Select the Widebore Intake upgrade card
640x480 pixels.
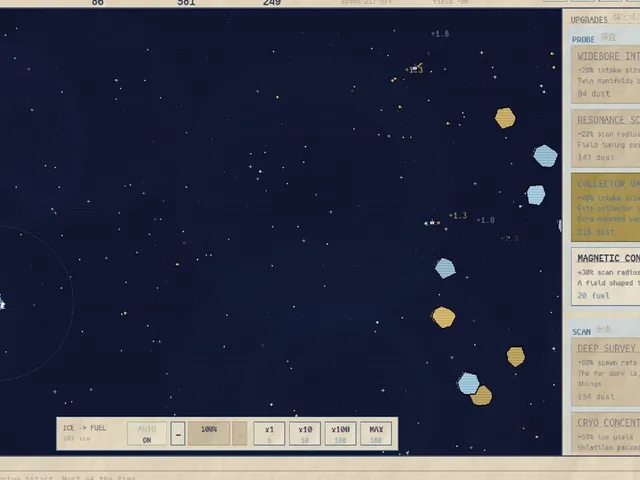click(x=606, y=74)
